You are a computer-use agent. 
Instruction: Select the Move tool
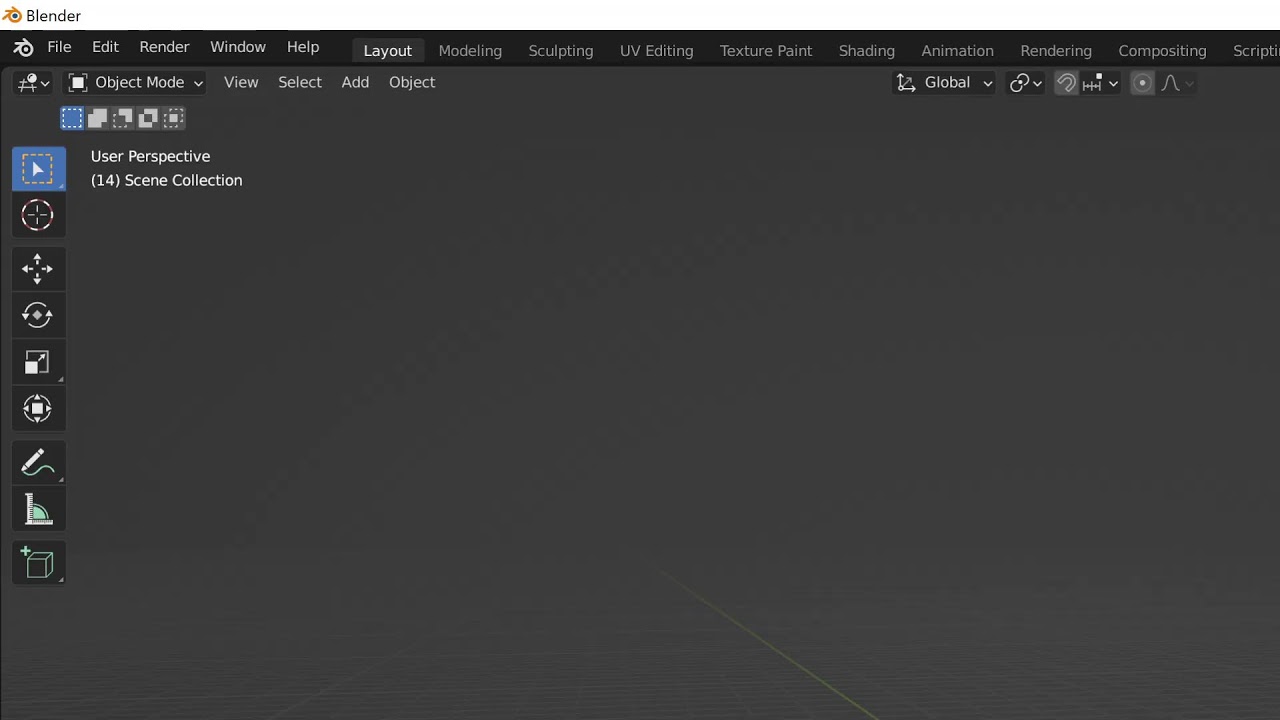38,269
